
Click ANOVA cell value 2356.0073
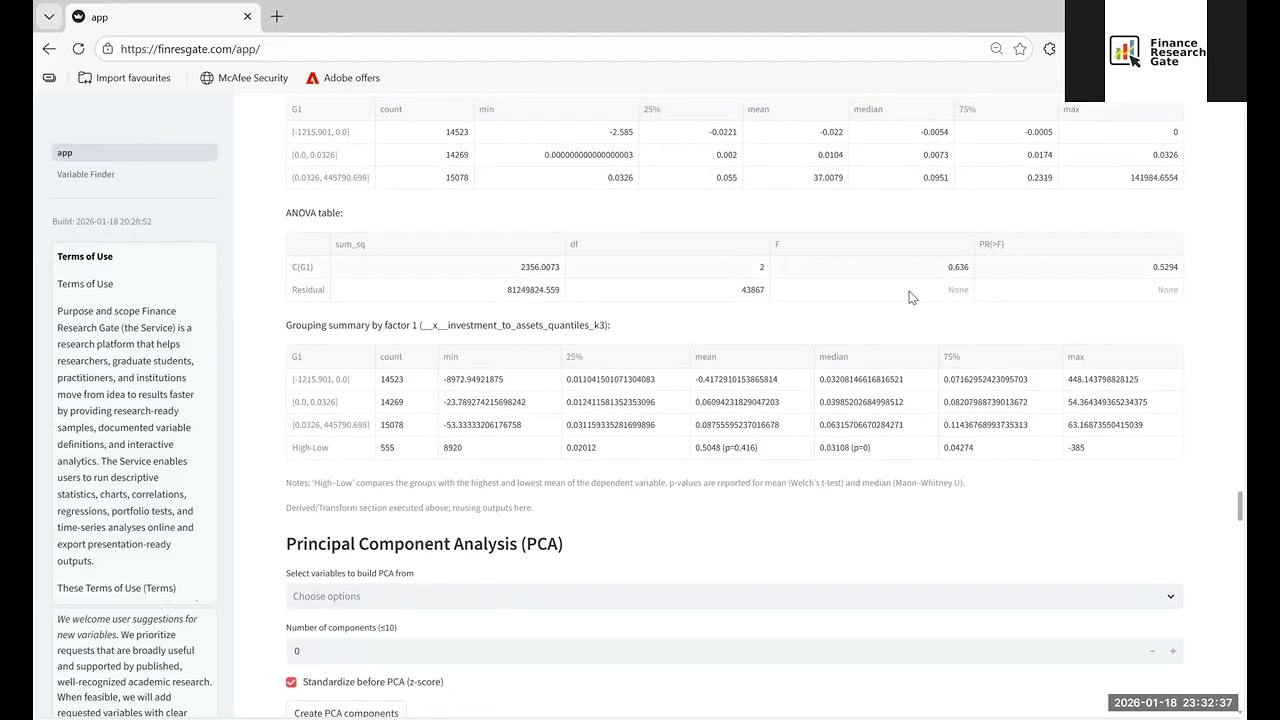[x=540, y=267]
